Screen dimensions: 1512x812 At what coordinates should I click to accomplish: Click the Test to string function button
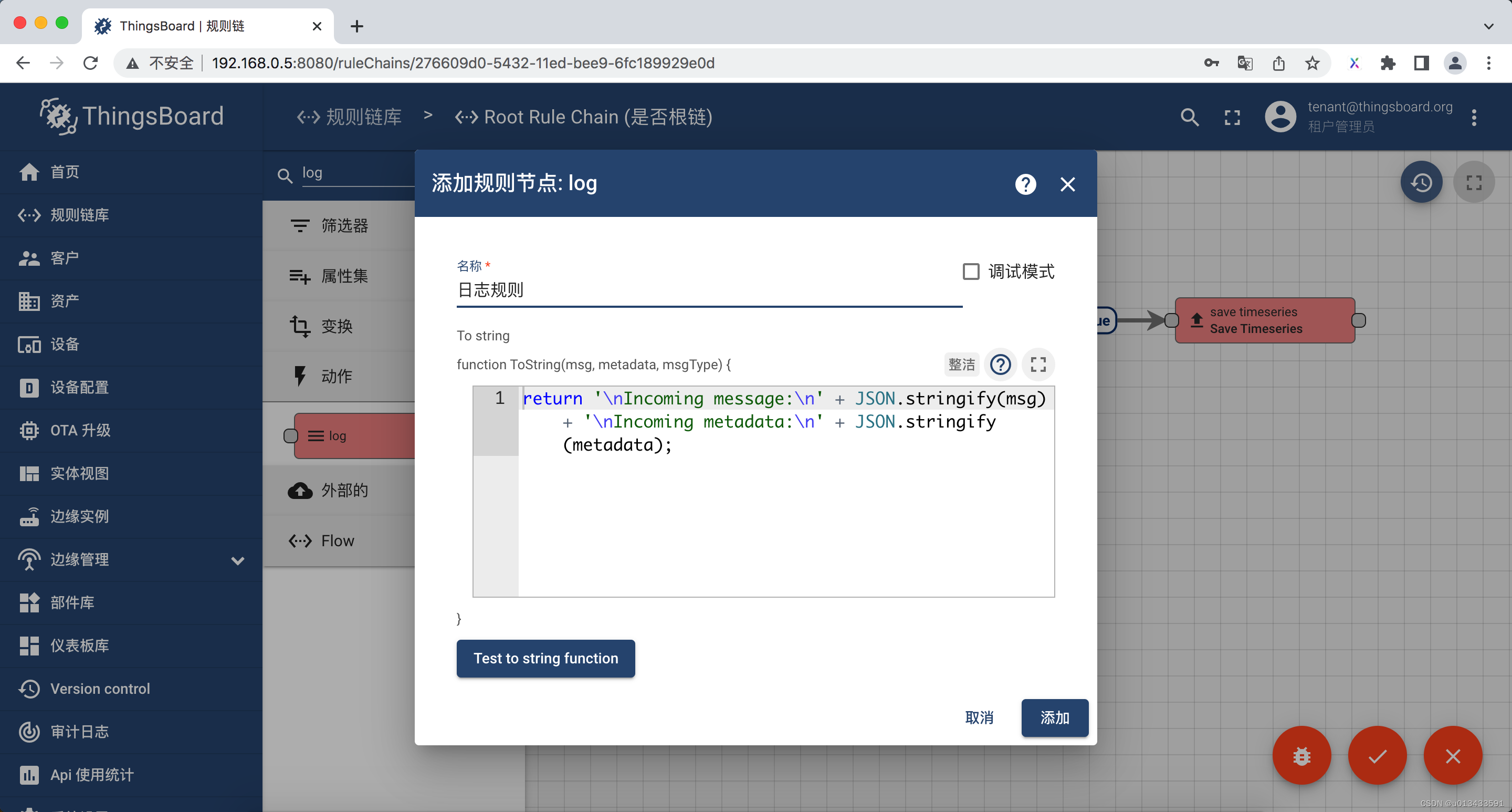click(545, 658)
